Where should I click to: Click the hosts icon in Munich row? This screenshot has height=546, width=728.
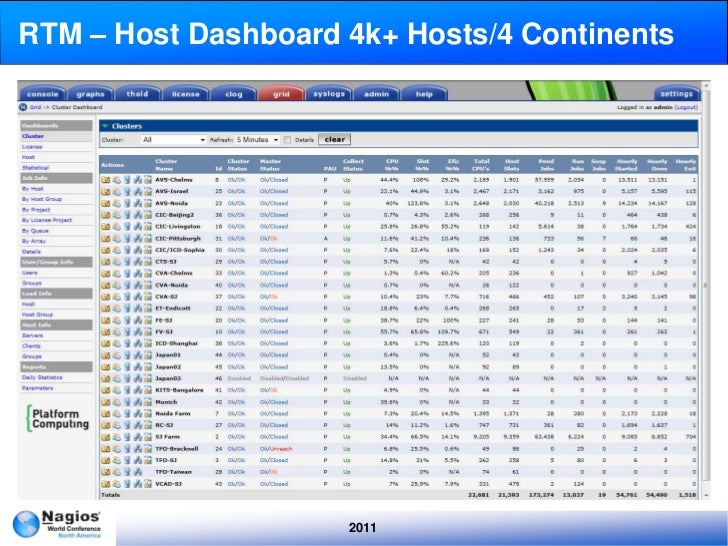[117, 402]
